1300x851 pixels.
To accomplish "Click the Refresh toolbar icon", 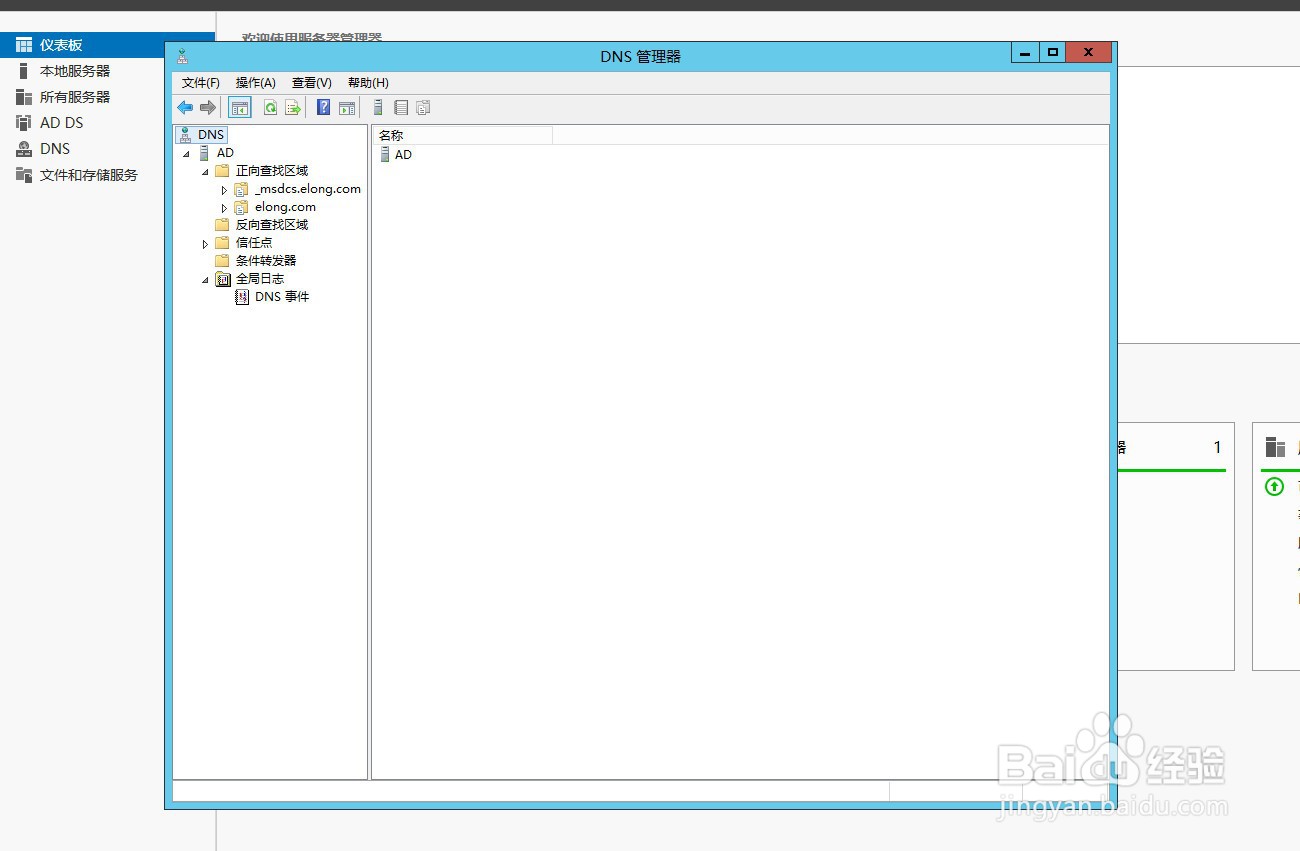I will 270,107.
